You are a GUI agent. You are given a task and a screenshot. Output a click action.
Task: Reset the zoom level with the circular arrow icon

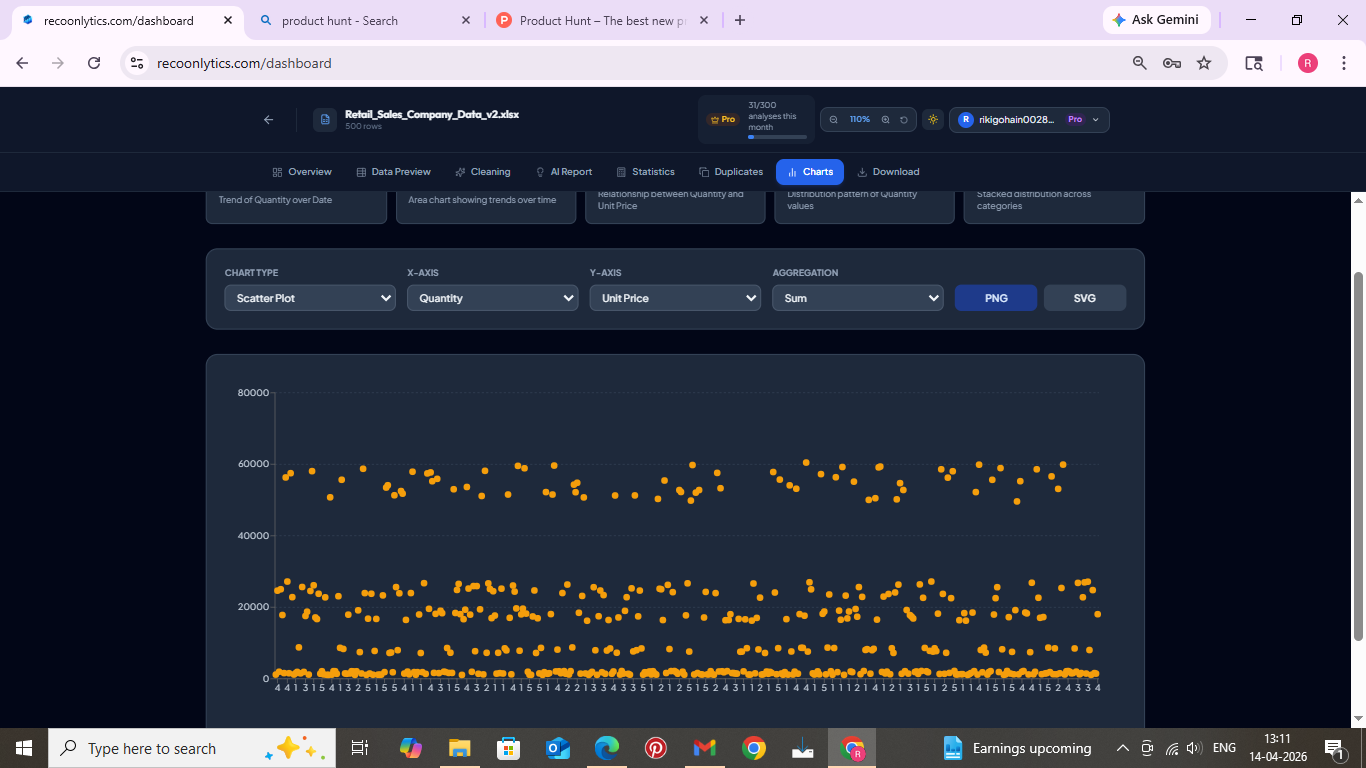coord(904,120)
